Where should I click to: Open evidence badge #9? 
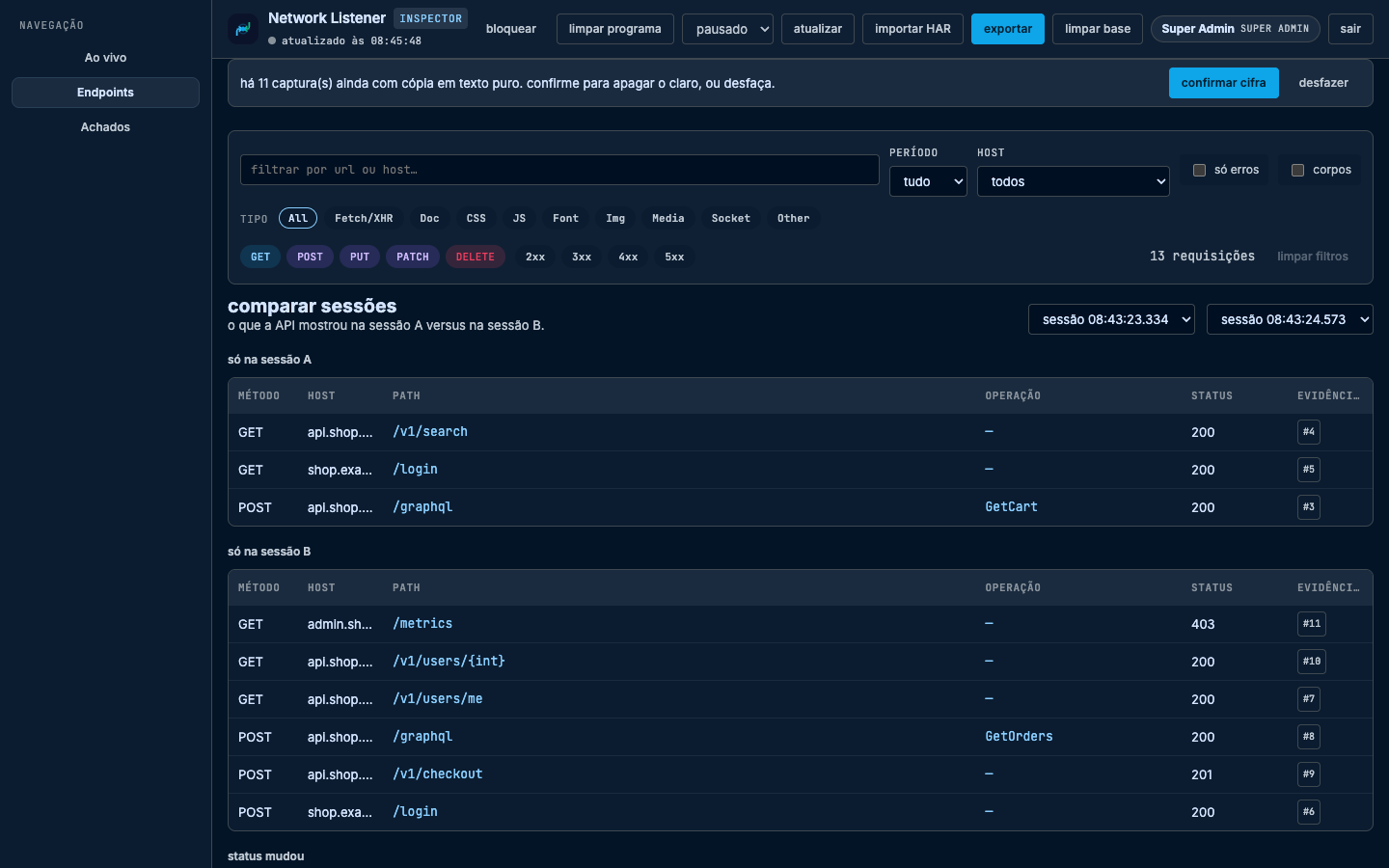(x=1309, y=774)
